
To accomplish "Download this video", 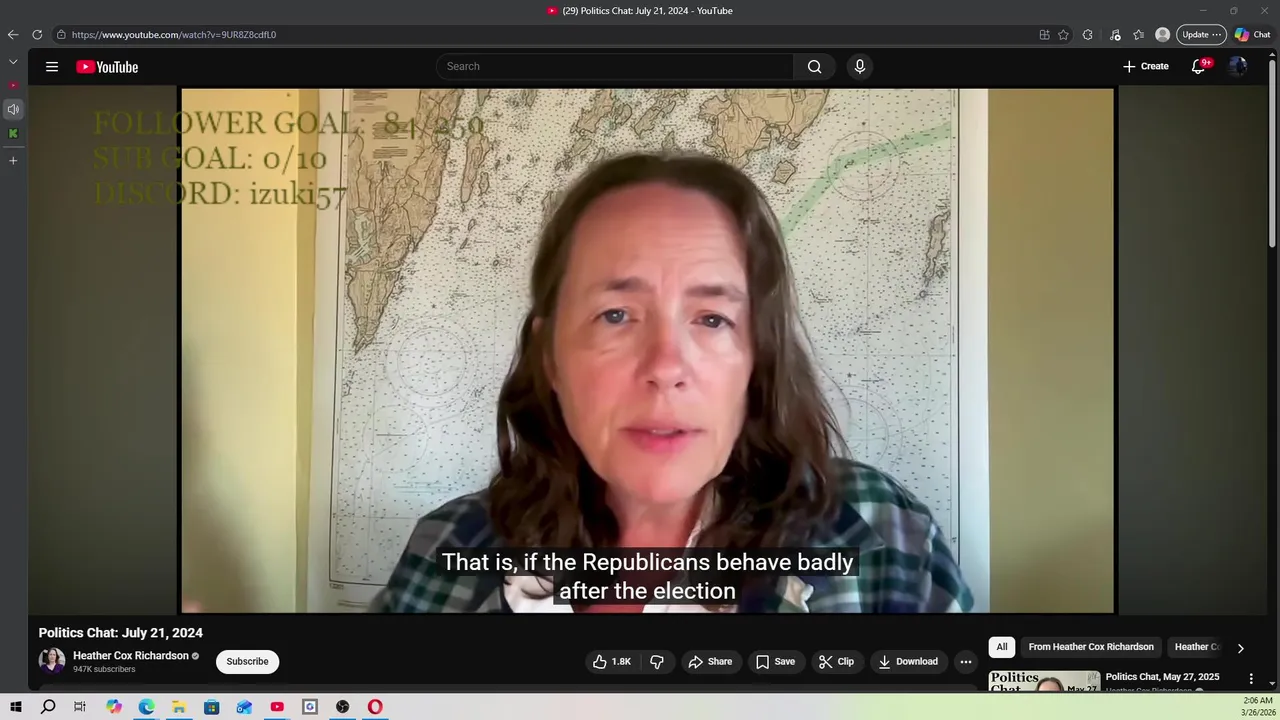I will pyautogui.click(x=908, y=661).
